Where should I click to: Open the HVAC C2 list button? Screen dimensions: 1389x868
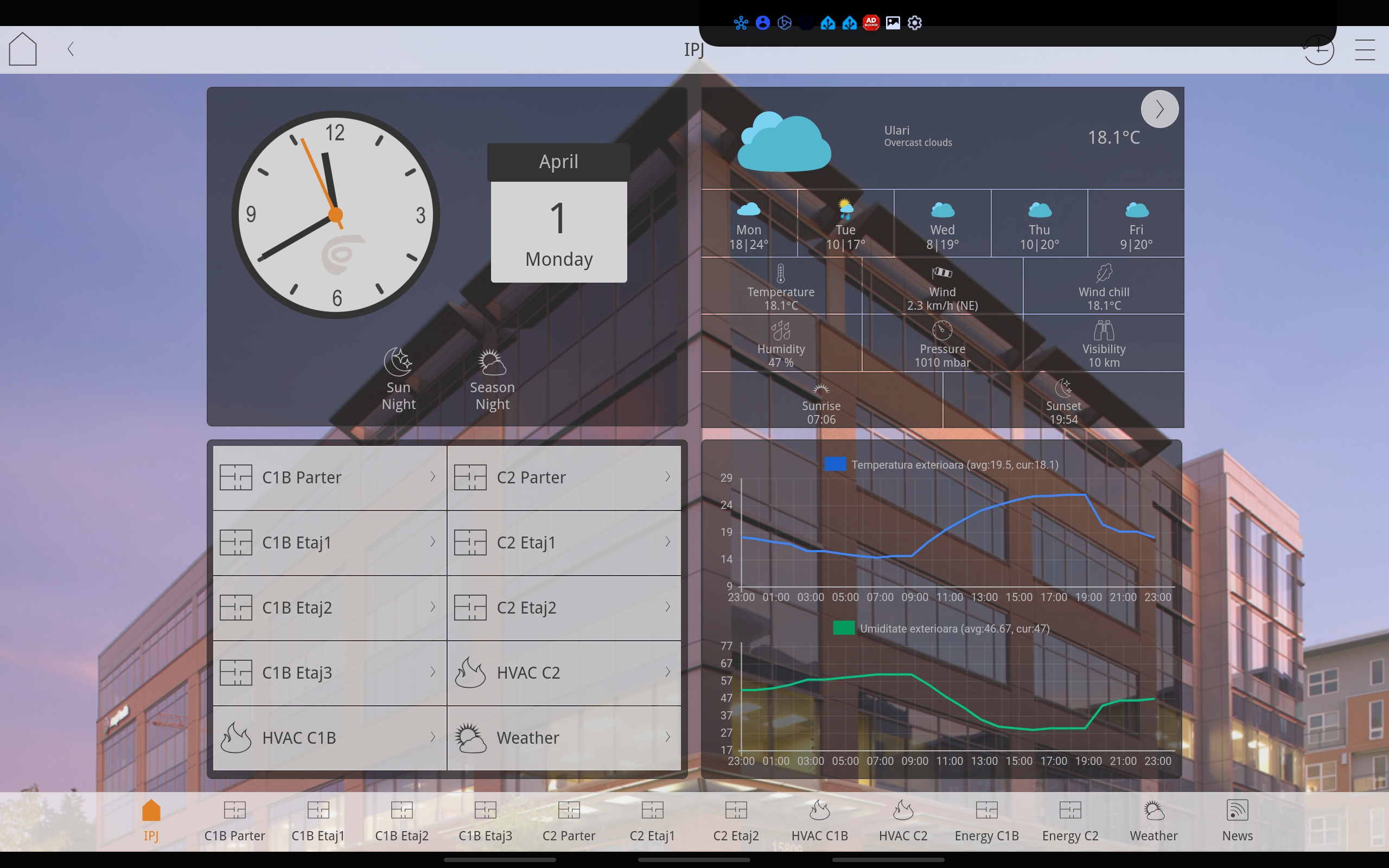(x=564, y=673)
